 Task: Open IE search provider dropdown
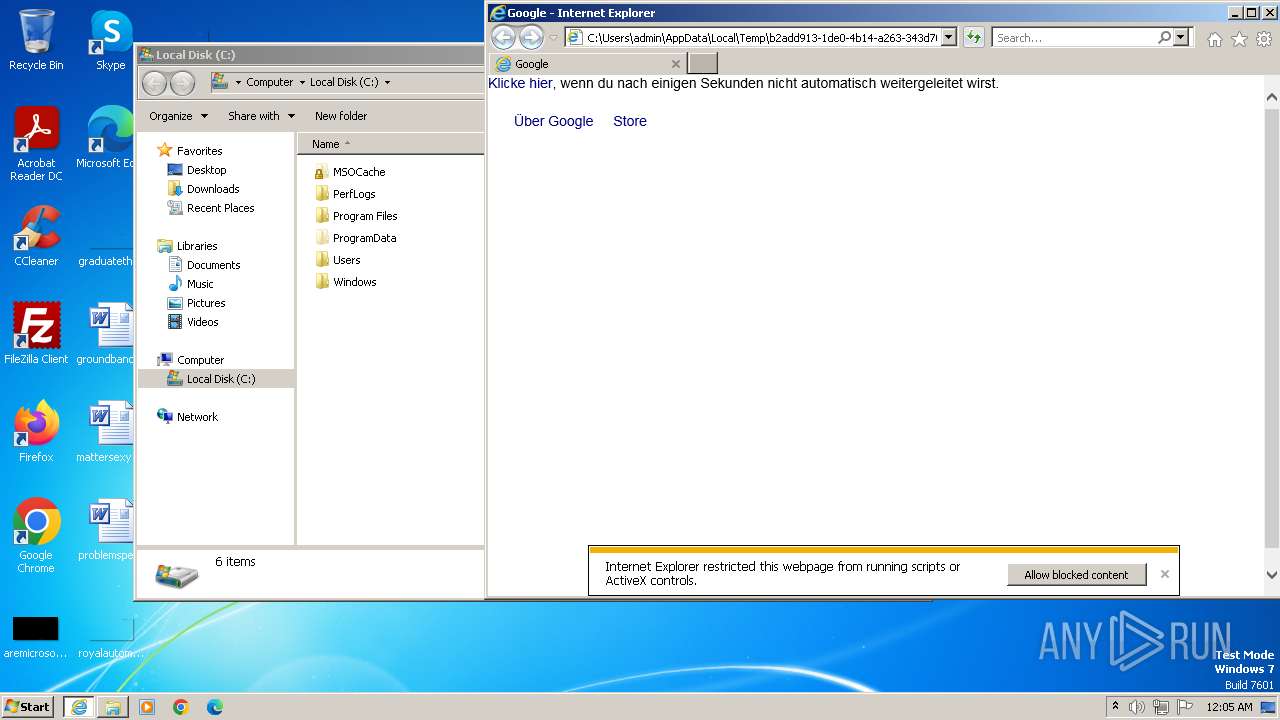1181,38
